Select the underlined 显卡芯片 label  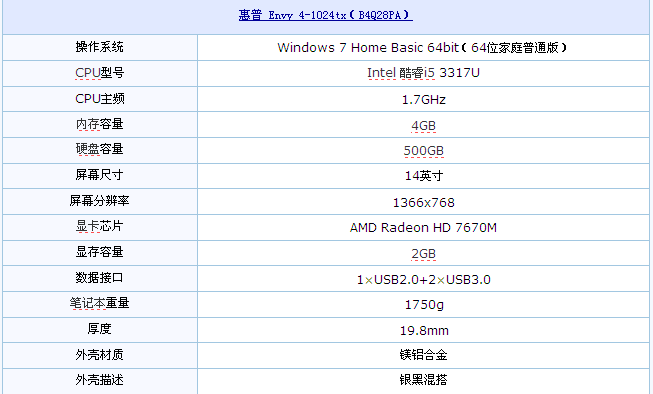click(100, 226)
